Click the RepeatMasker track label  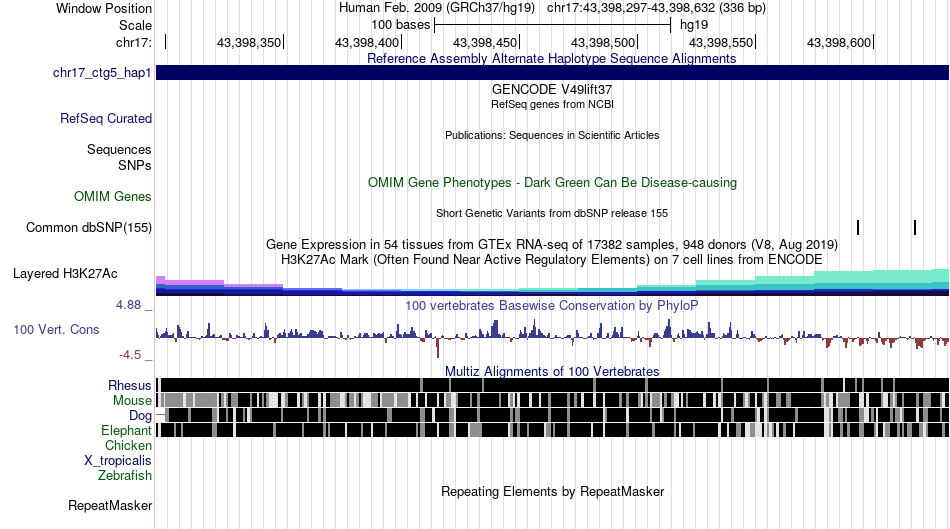(x=110, y=505)
